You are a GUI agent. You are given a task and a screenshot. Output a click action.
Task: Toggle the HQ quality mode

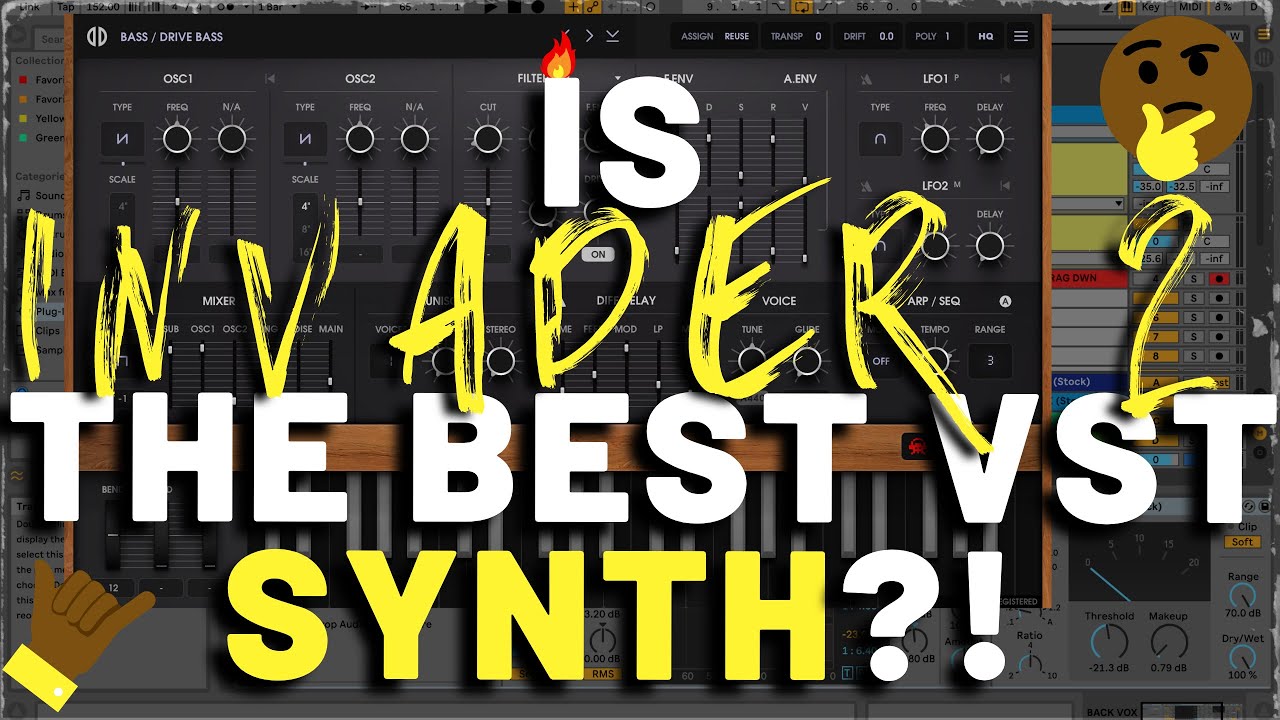coord(986,36)
